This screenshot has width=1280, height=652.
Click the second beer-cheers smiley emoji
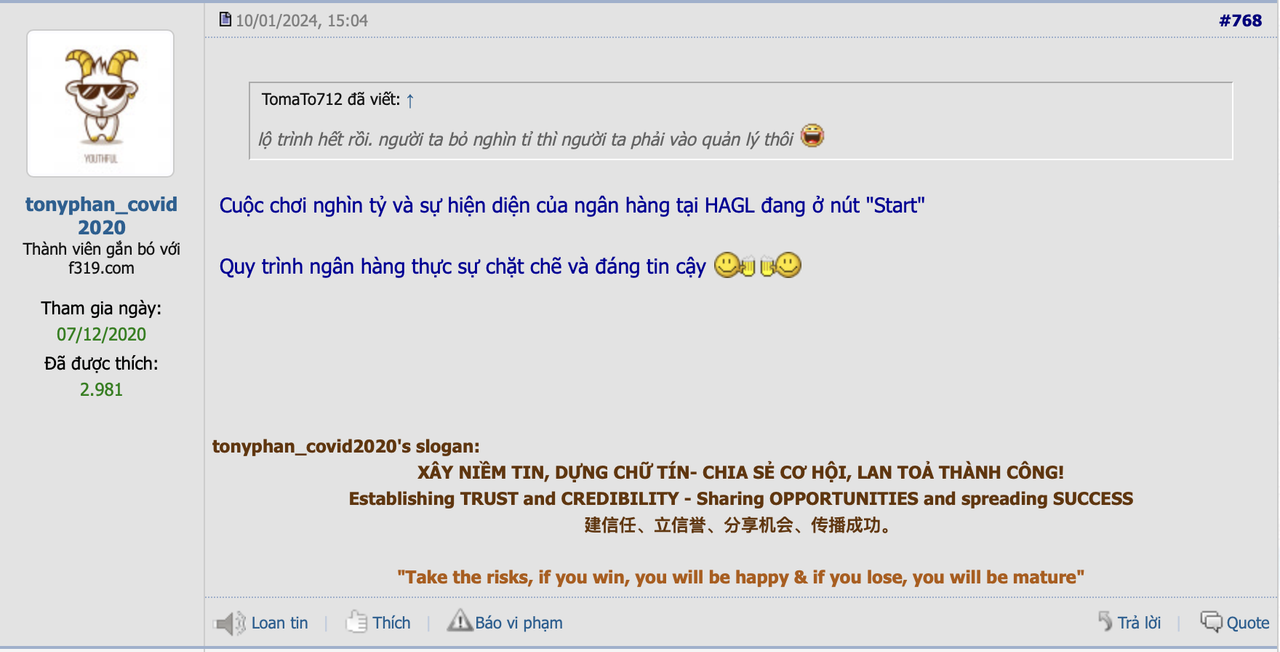pos(782,265)
